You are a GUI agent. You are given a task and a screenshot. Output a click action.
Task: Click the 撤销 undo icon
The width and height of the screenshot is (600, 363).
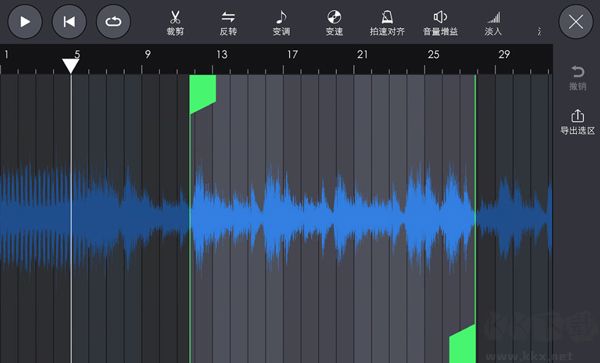(577, 78)
